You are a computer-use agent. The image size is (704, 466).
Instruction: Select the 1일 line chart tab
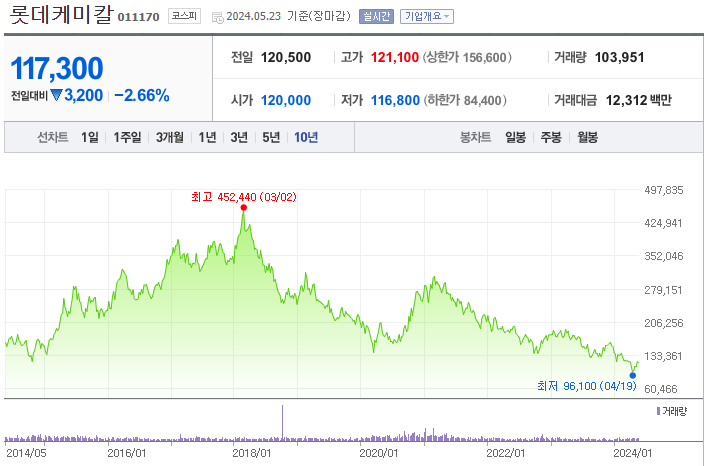(90, 137)
